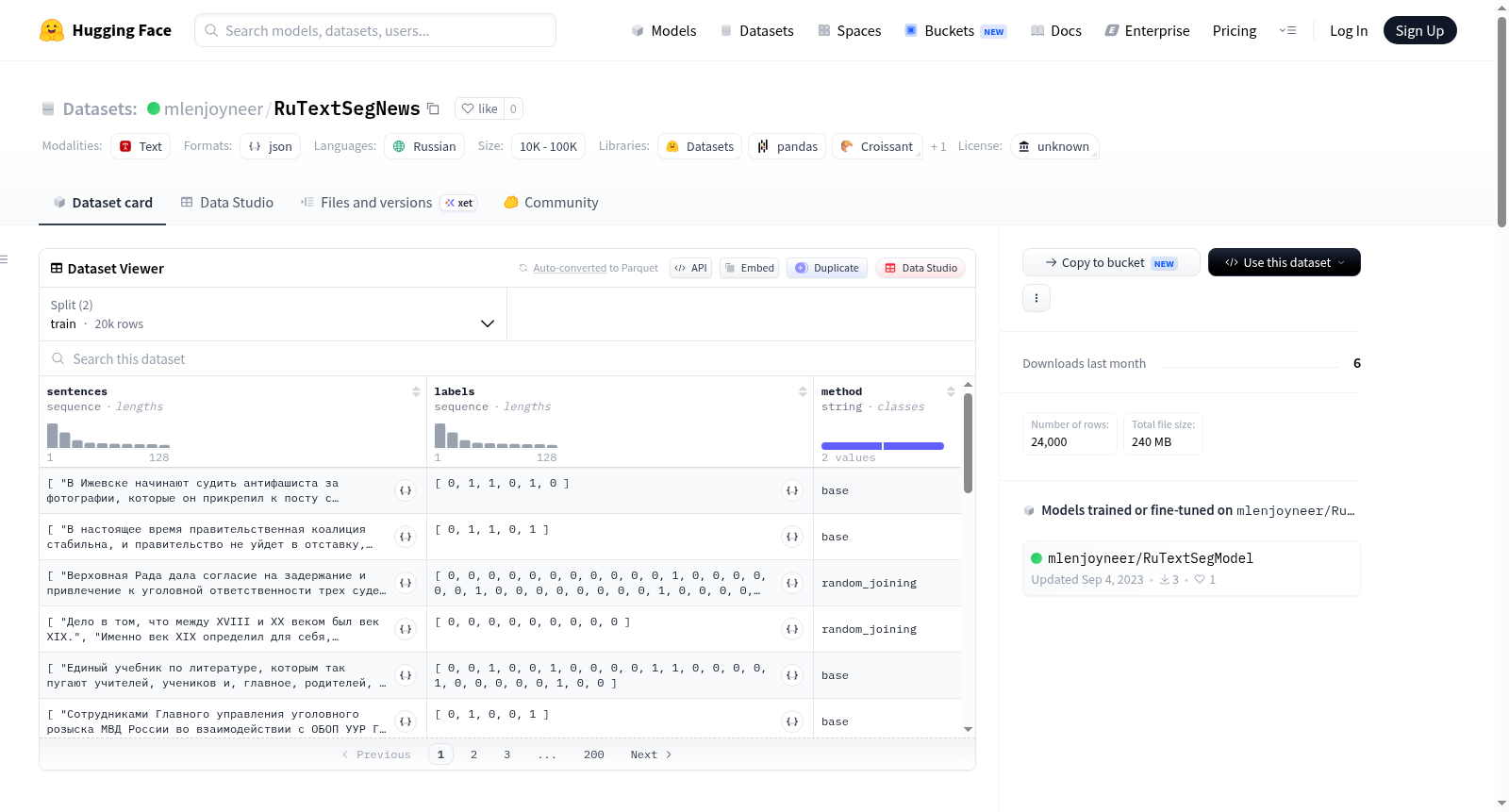Viewport: 1509px width, 812px height.
Task: Sort the method column
Action: pyautogui.click(x=951, y=391)
